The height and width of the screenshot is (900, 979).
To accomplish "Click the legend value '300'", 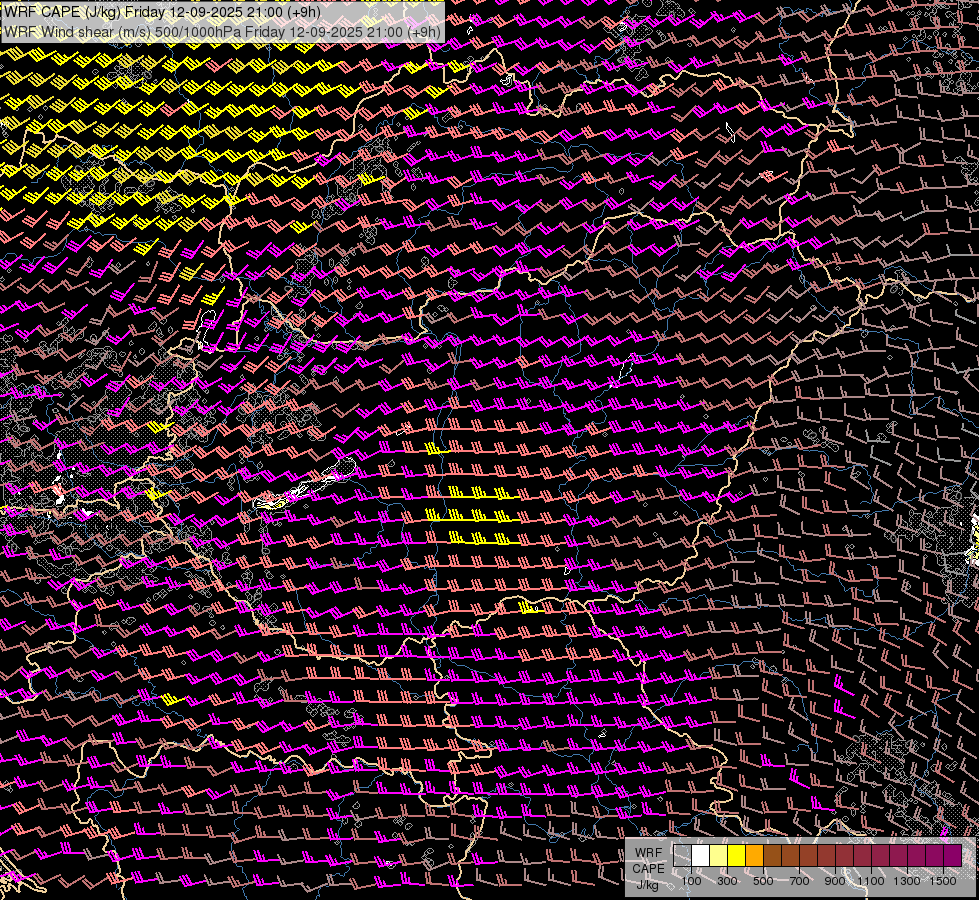I will (x=727, y=881).
